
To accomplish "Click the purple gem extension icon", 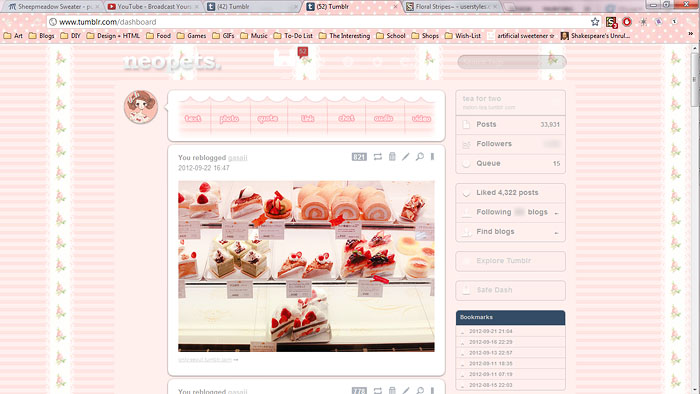I will coord(658,21).
